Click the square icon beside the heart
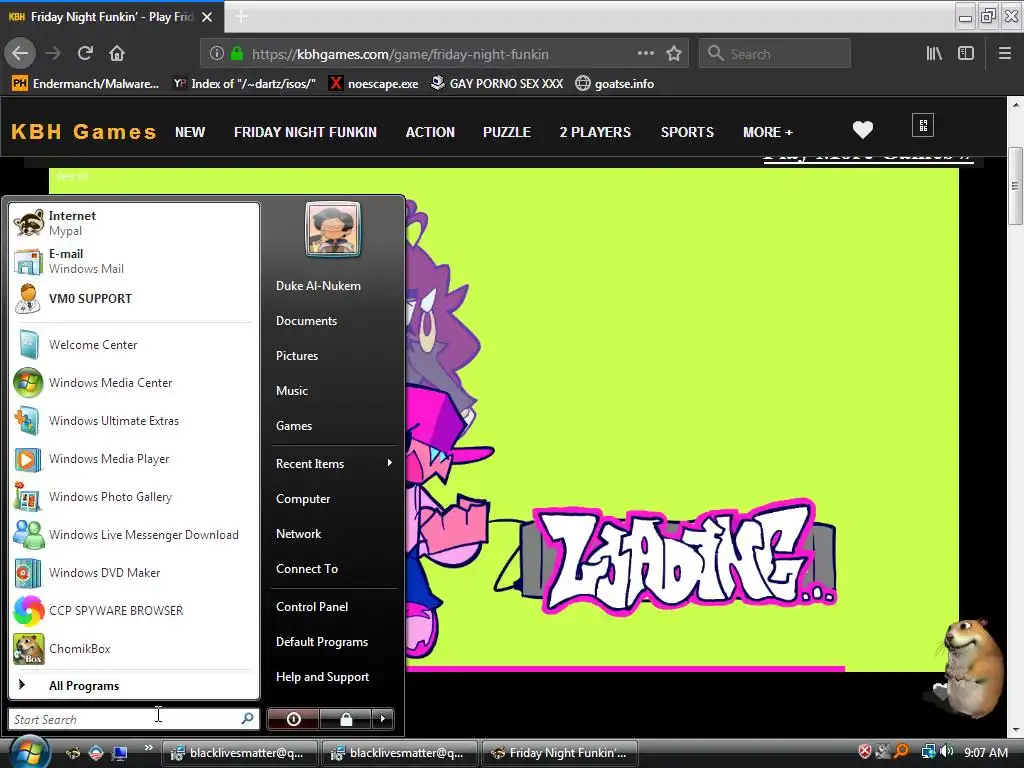This screenshot has height=768, width=1024. point(923,125)
